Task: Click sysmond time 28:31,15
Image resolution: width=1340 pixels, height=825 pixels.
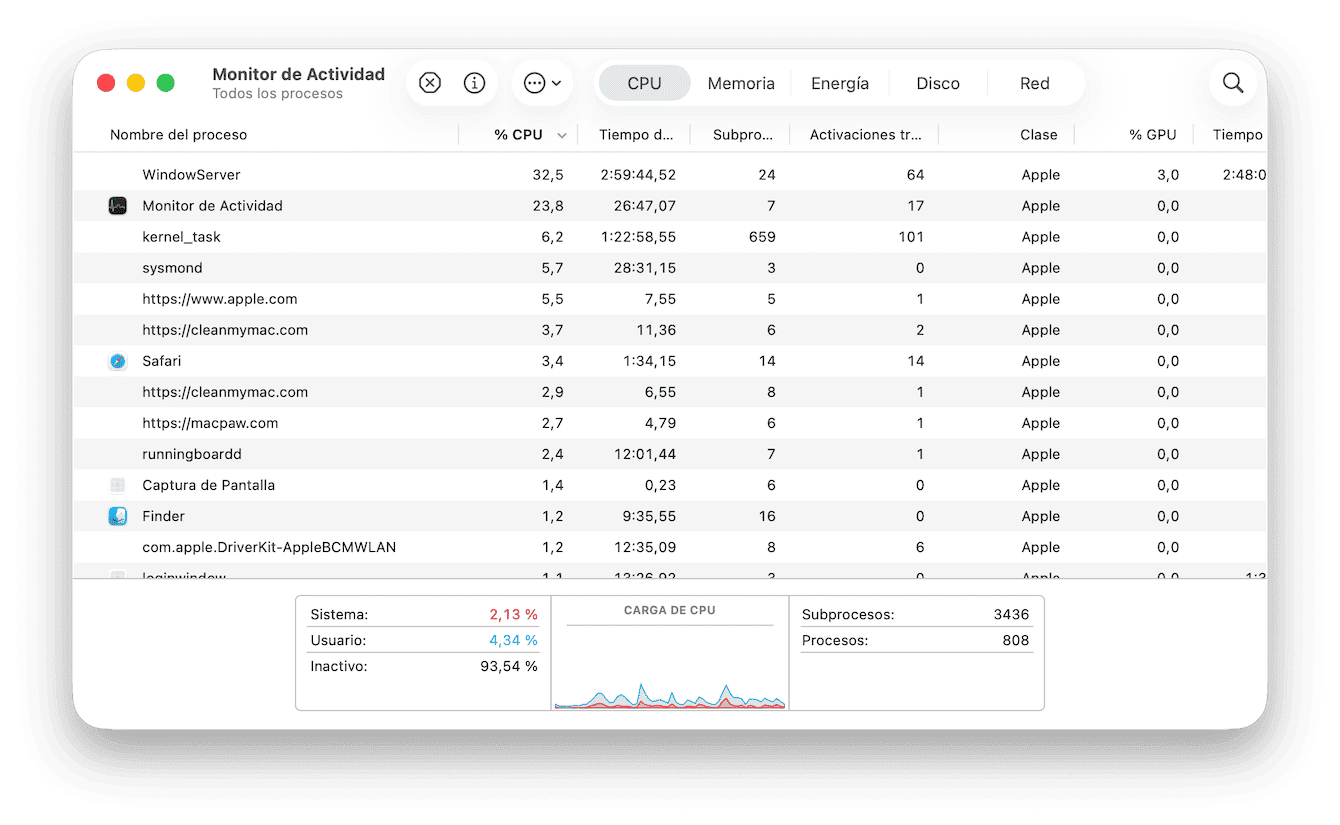Action: click(x=645, y=268)
